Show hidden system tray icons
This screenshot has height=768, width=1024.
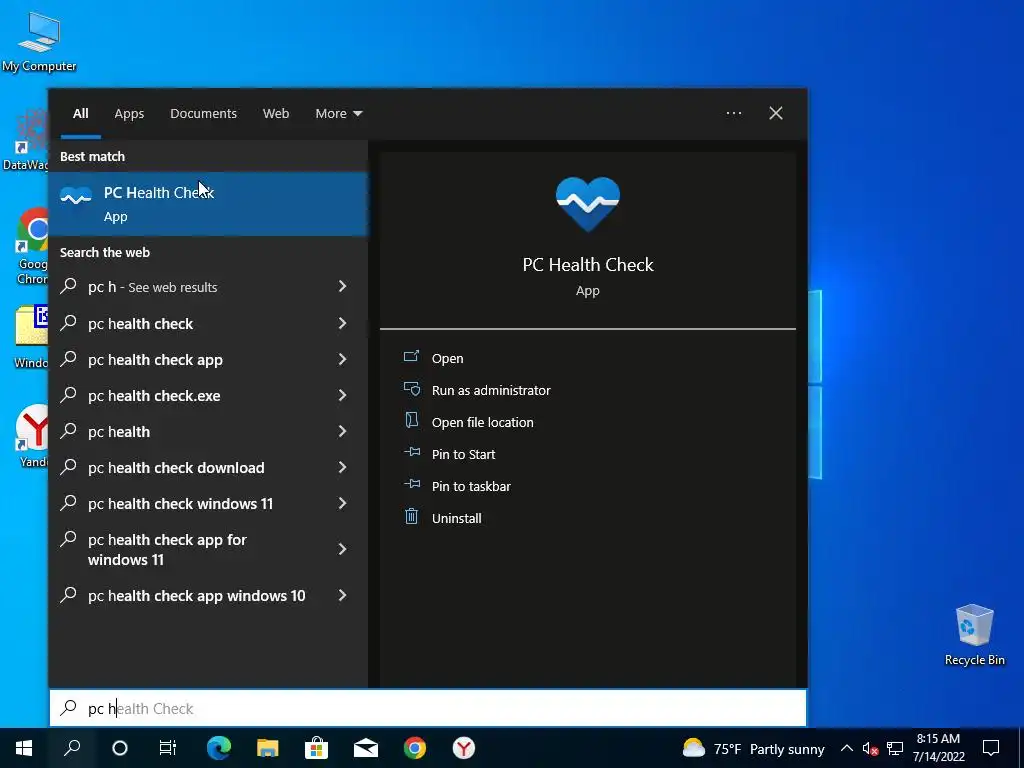coord(846,748)
